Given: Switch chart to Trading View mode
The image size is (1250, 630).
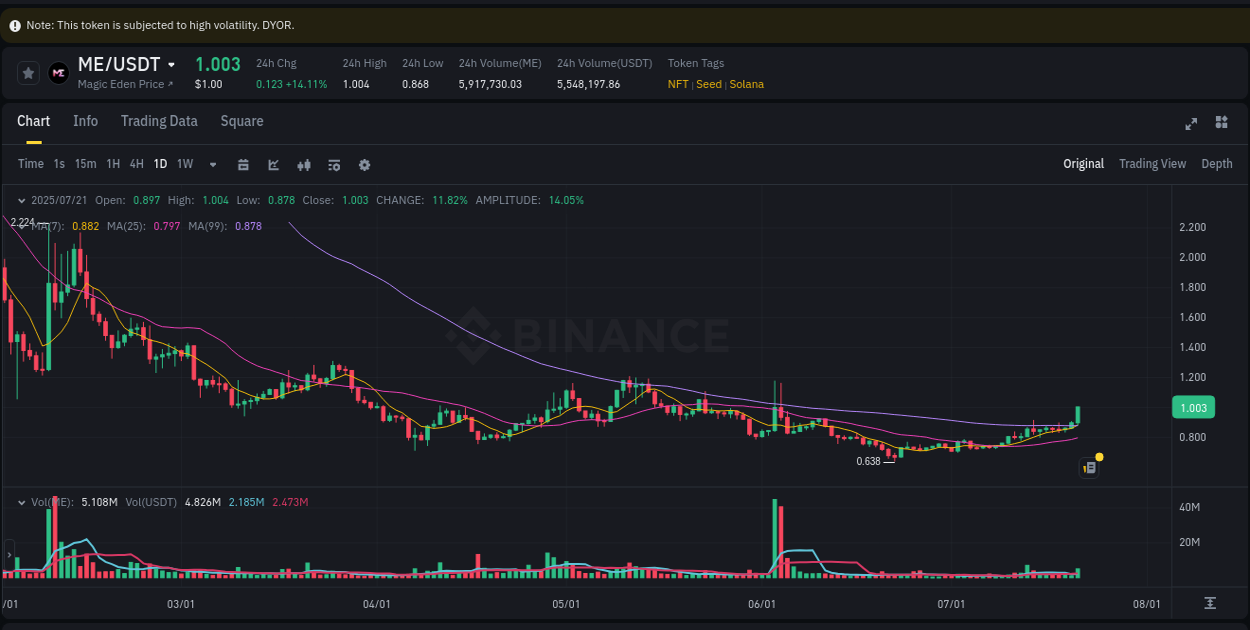Looking at the screenshot, I should coord(1152,163).
